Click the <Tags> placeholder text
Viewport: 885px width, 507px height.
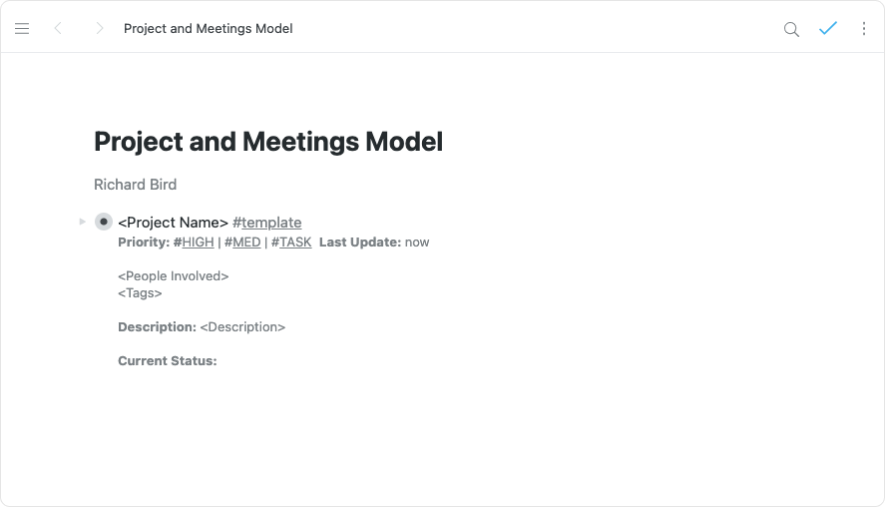point(140,293)
